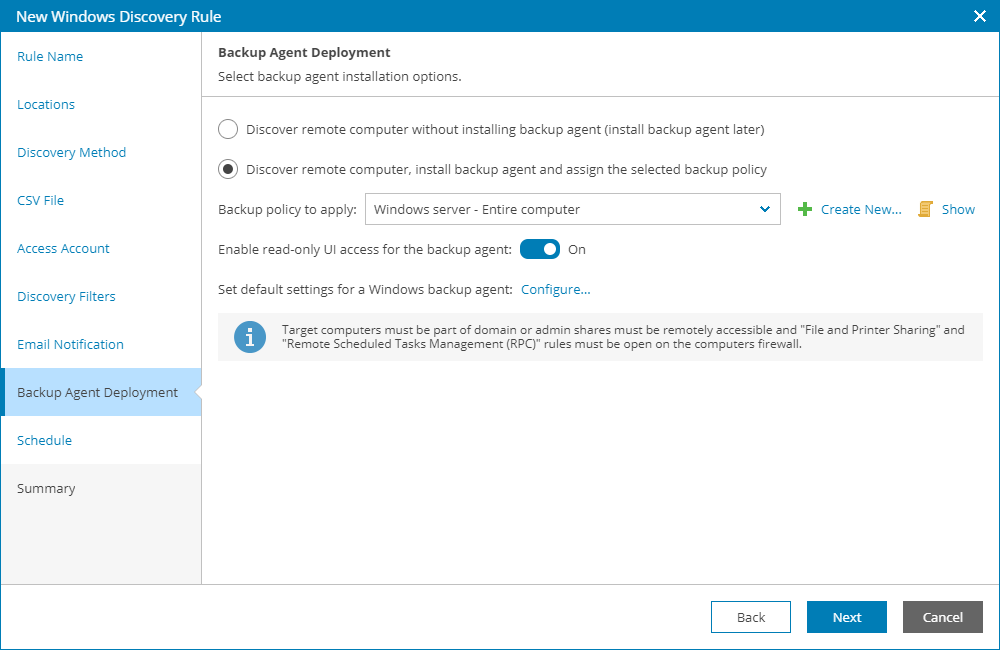Close the New Windows Discovery Rule dialog
The image size is (1000, 650).
[980, 16]
